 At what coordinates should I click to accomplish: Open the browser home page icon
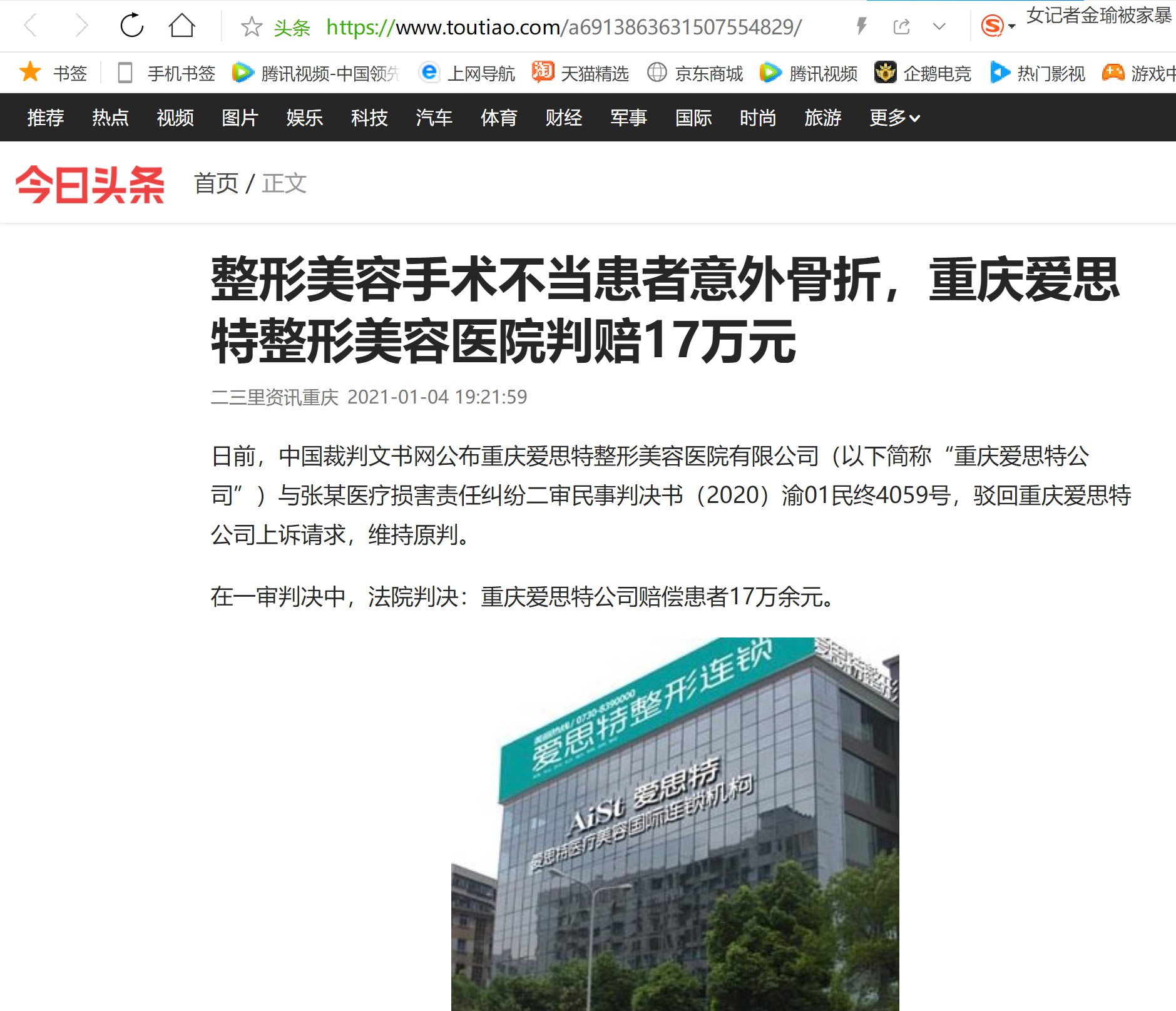pyautogui.click(x=182, y=26)
